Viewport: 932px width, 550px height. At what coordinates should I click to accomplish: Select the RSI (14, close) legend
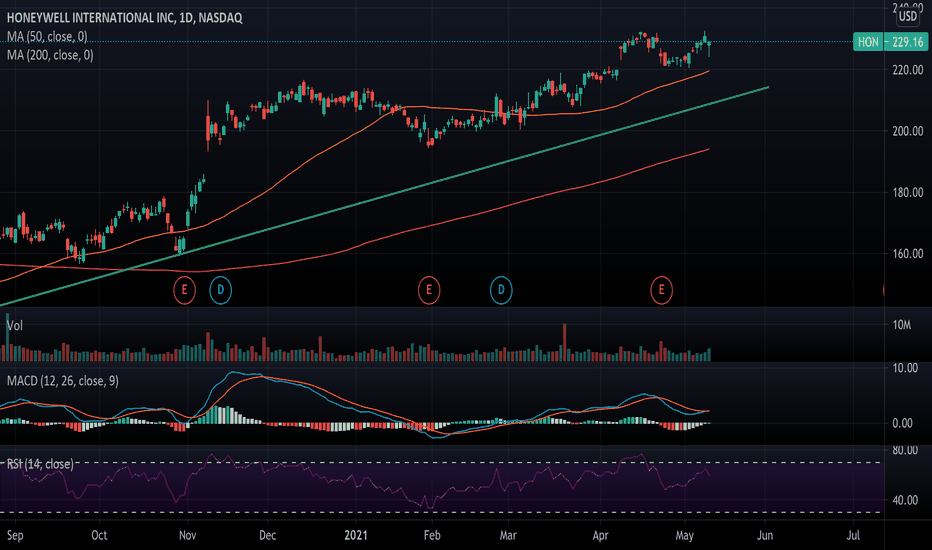(x=40, y=464)
